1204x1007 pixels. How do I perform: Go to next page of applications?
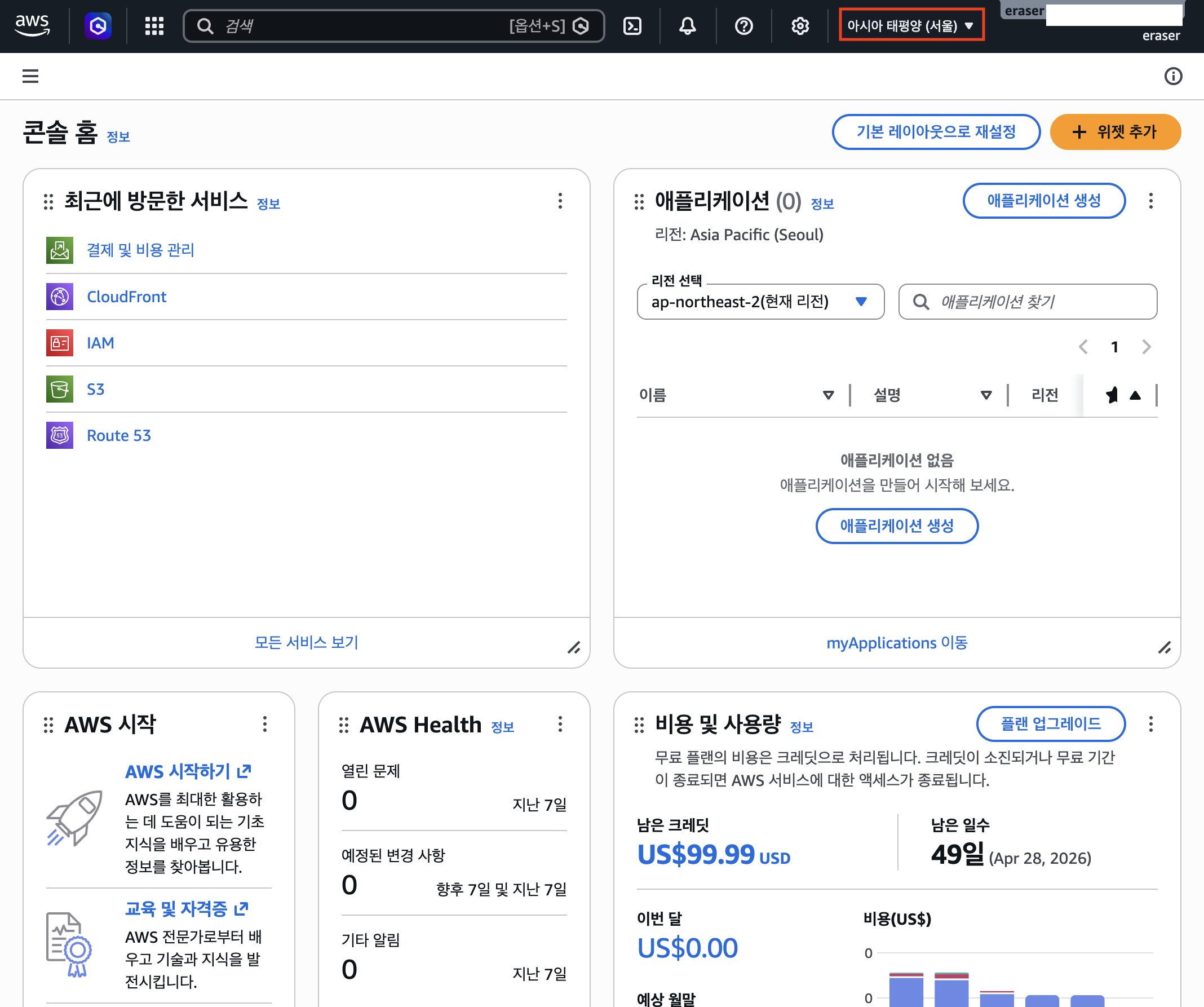[1146, 347]
